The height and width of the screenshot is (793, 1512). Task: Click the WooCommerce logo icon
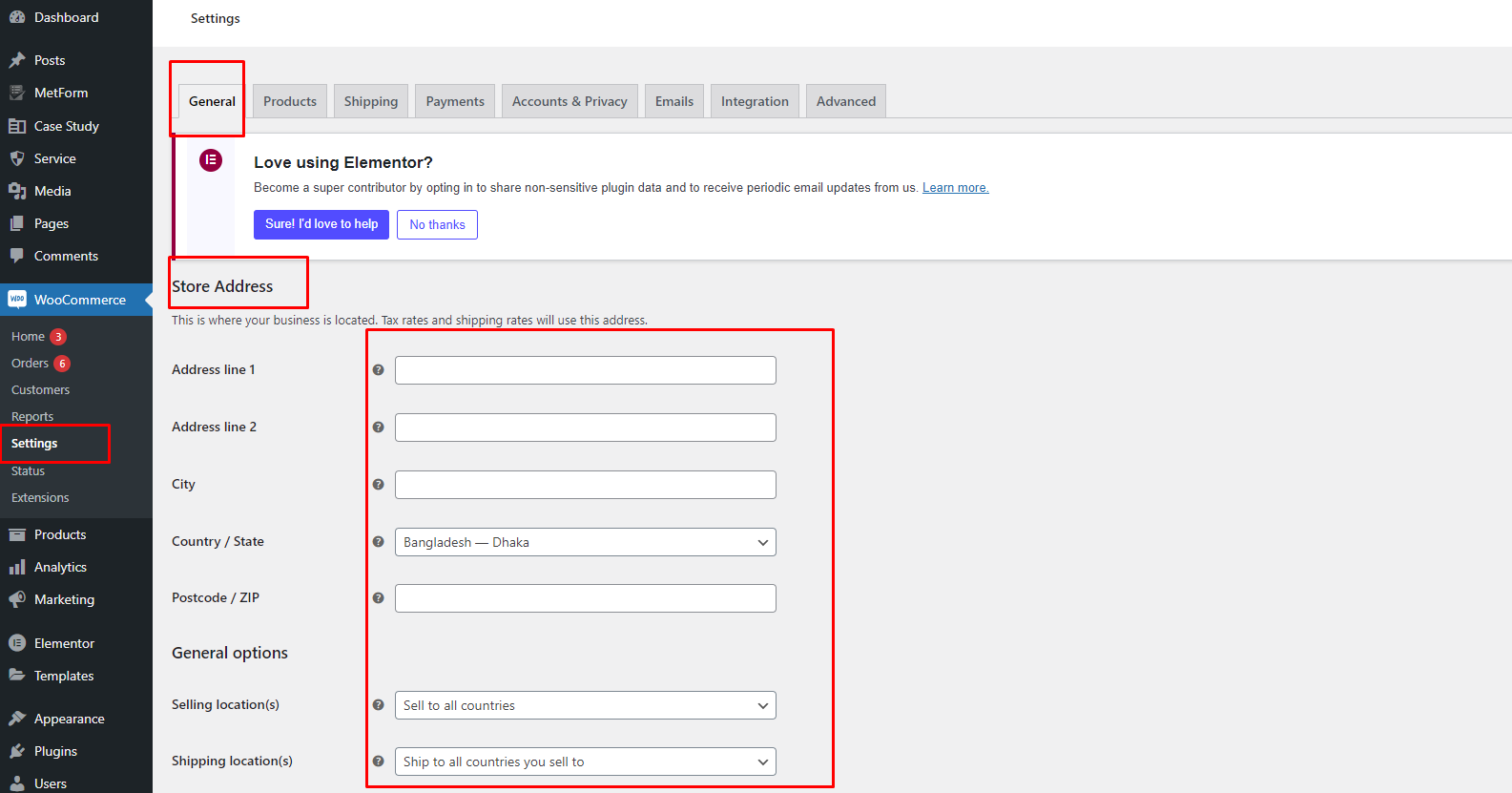[x=17, y=300]
